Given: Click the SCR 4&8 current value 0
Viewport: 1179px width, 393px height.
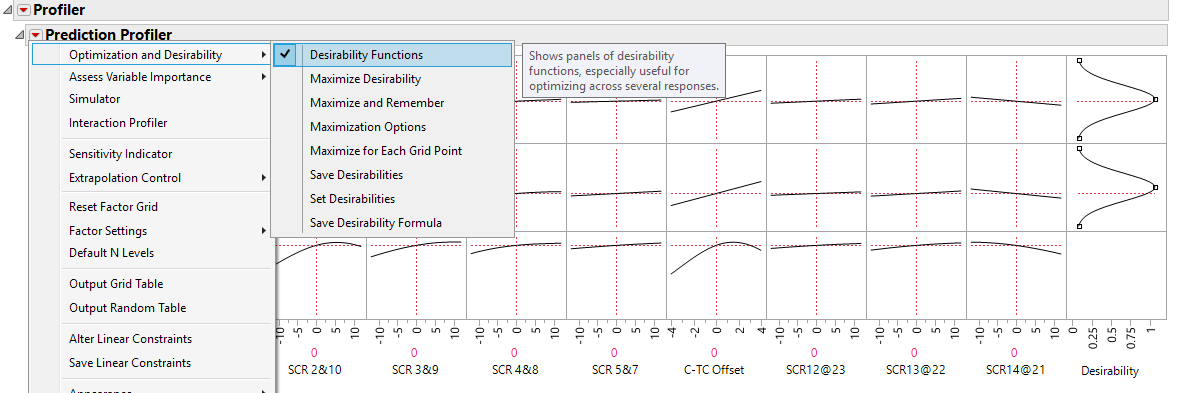Looking at the screenshot, I should click(514, 352).
